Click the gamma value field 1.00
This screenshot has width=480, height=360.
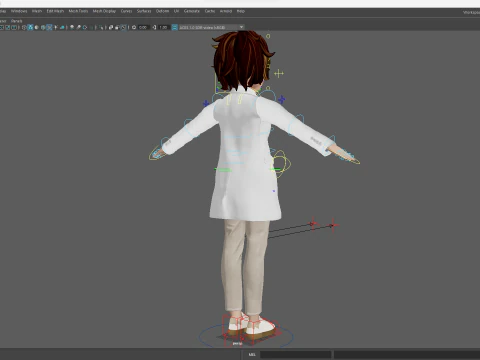tap(163, 27)
